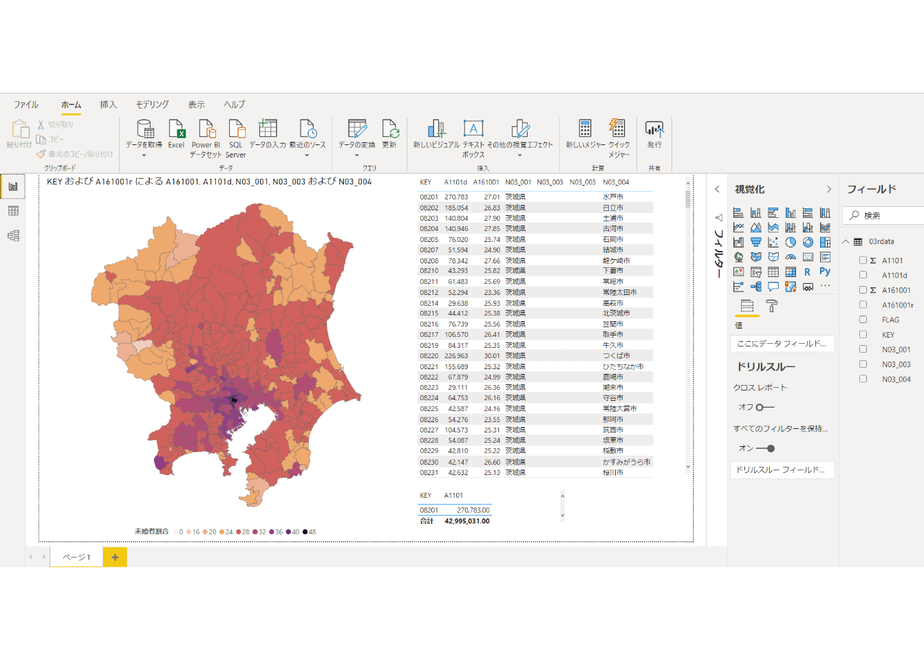The height and width of the screenshot is (660, 924).
Task: Select the ヘルプ ribbon tab
Action: click(x=234, y=104)
